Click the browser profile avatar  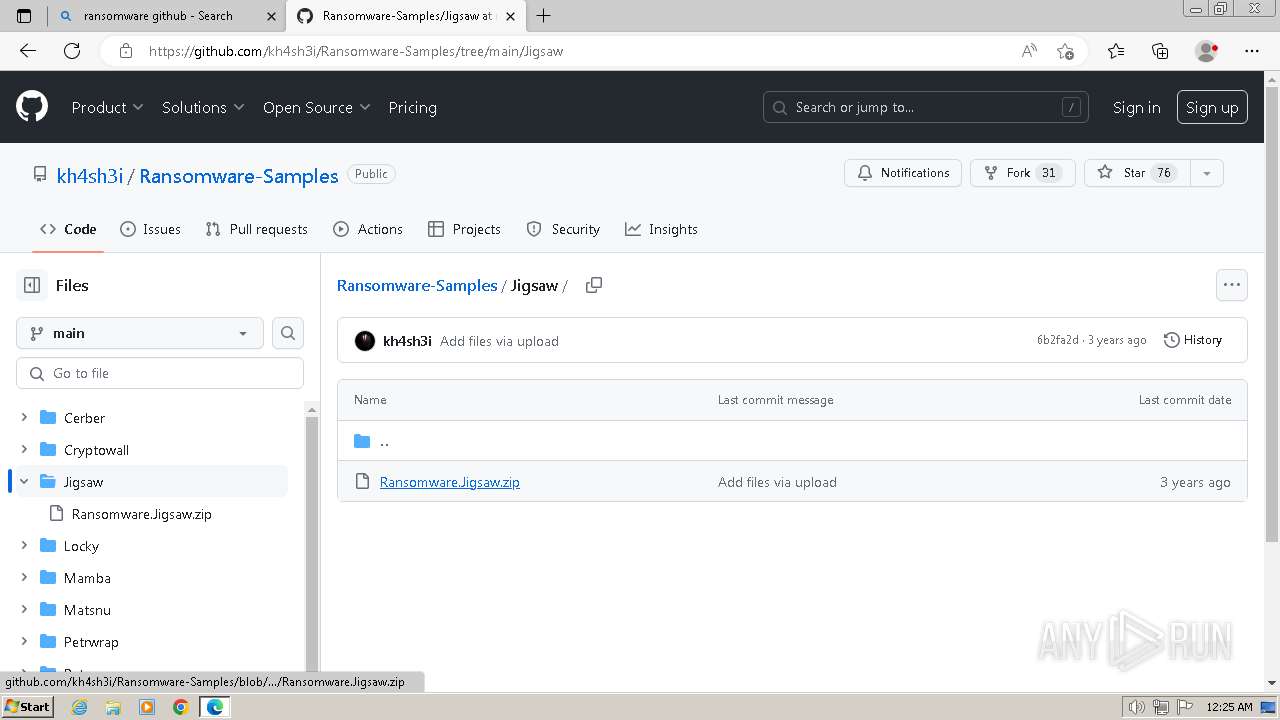(x=1206, y=51)
